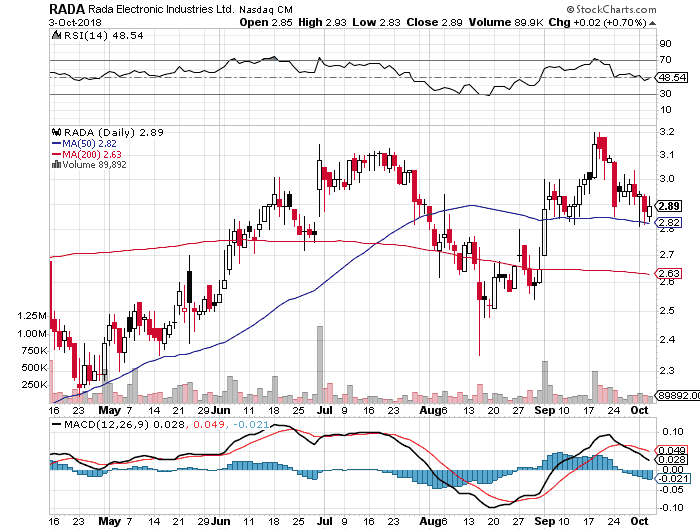This screenshot has height=530, width=700.
Task: Click the small triangle beside Chg value
Action: [x=652, y=23]
